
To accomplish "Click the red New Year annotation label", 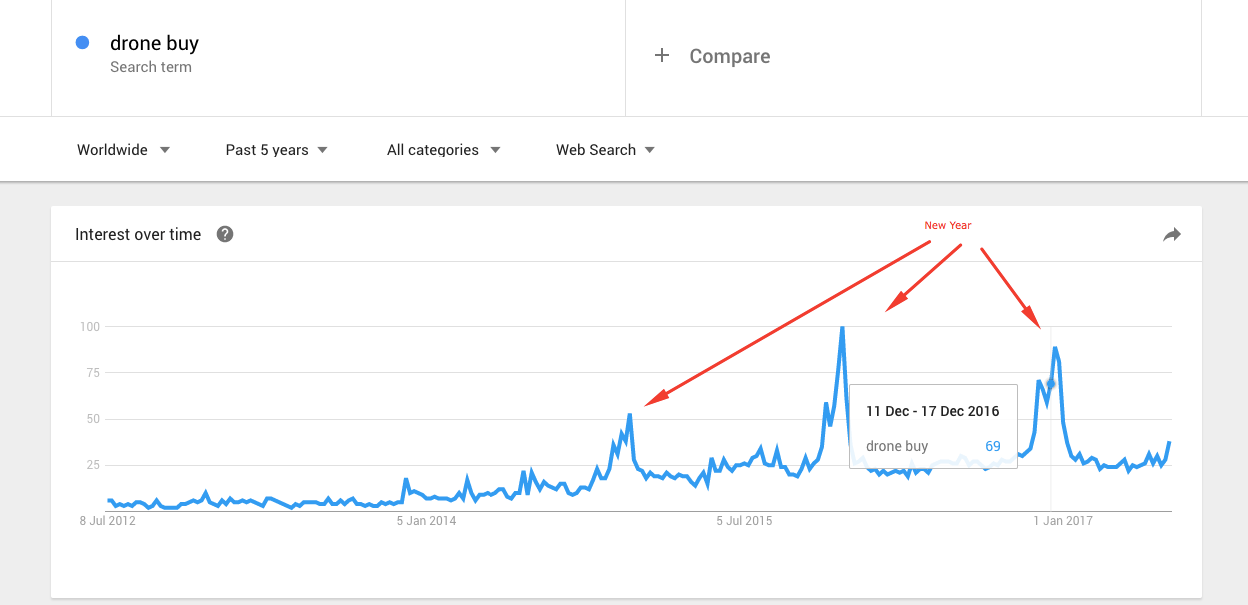I will (x=947, y=226).
